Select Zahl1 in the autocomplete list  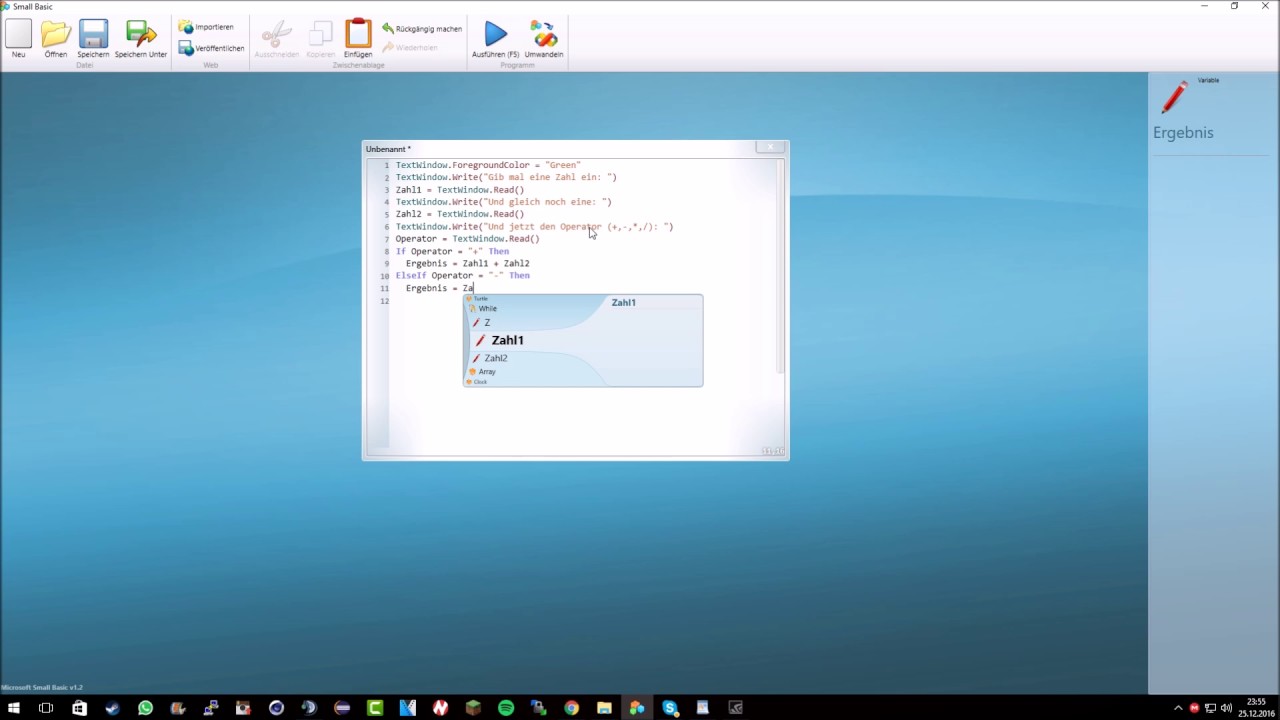click(507, 340)
